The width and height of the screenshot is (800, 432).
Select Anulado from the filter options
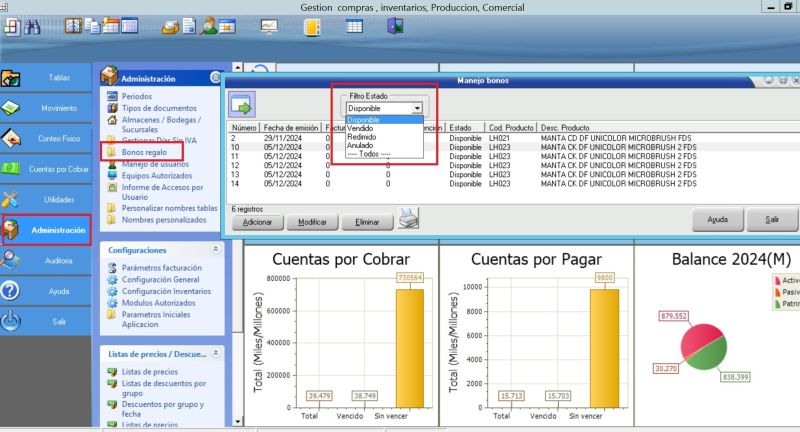pyautogui.click(x=360, y=145)
